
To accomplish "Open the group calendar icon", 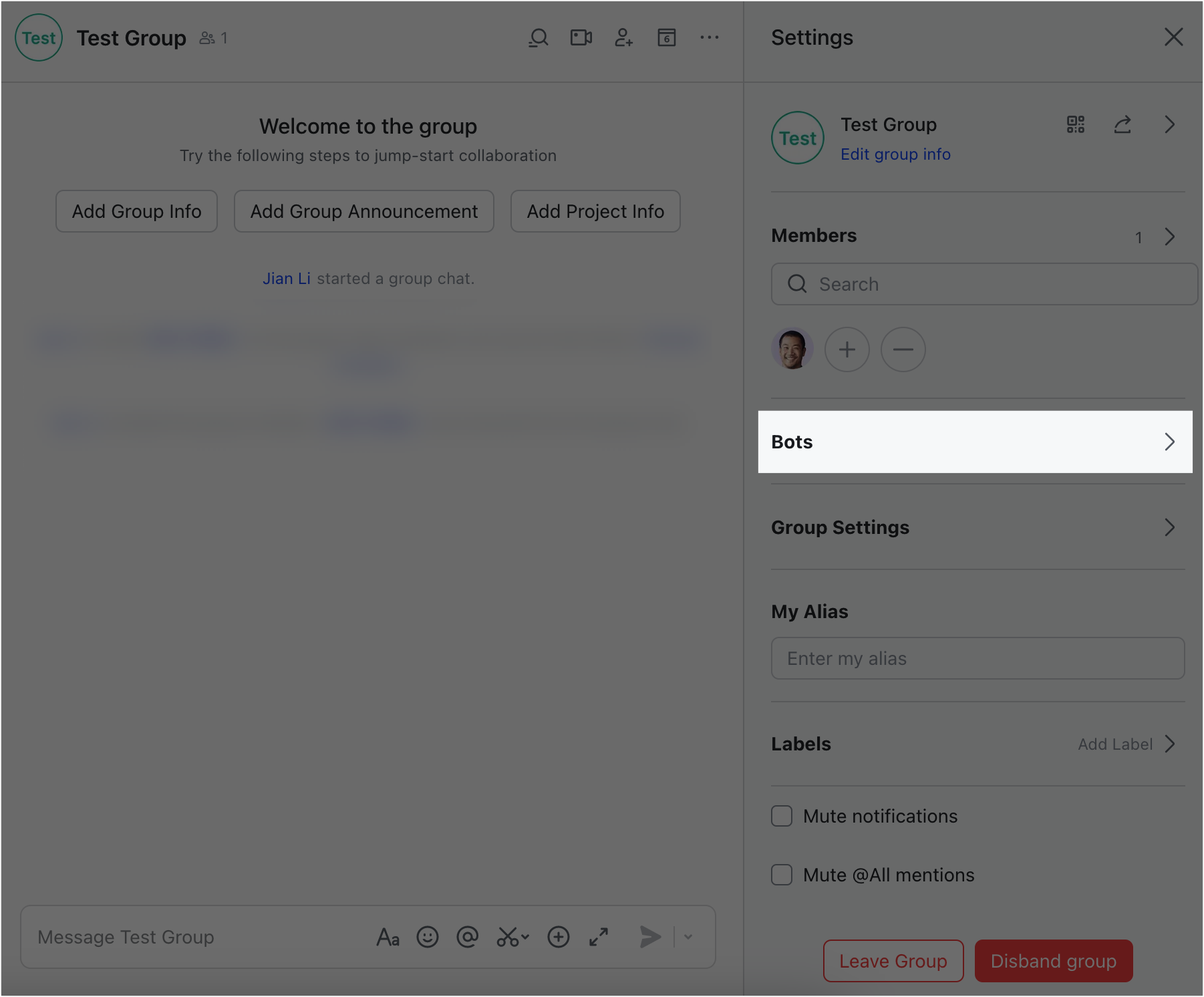I will point(666,37).
